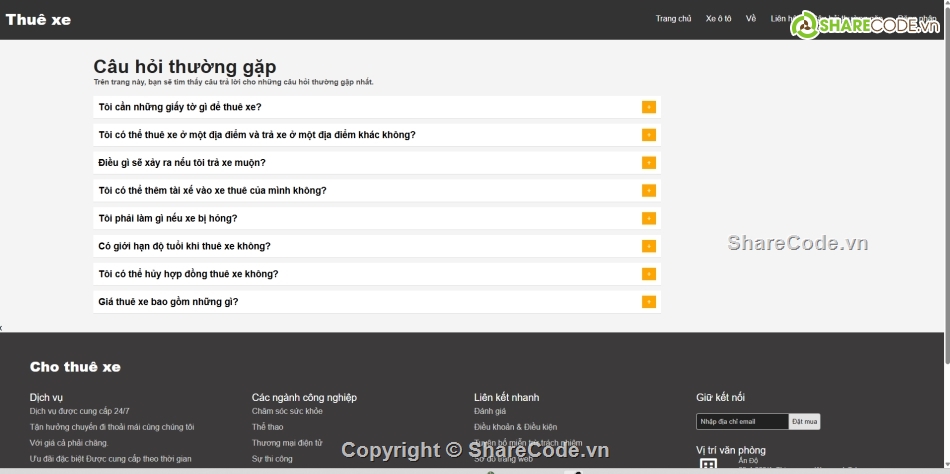
Task: Expand 'Tôi cần những giấy tờ gì để thuê xe?'
Action: (x=180, y=107)
